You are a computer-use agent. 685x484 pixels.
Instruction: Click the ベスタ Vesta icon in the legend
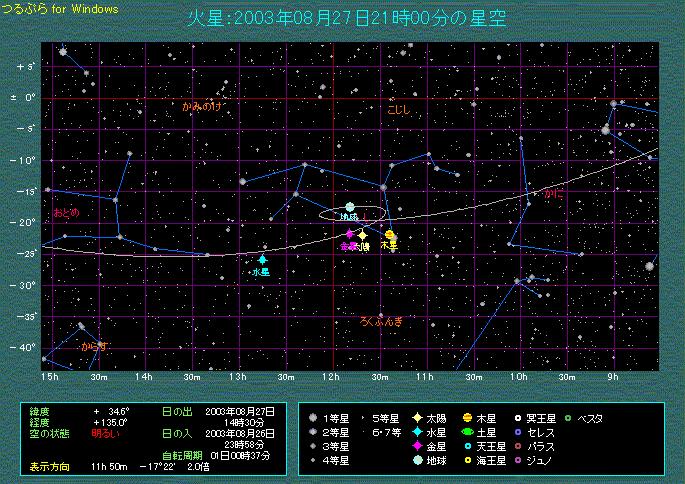point(568,418)
